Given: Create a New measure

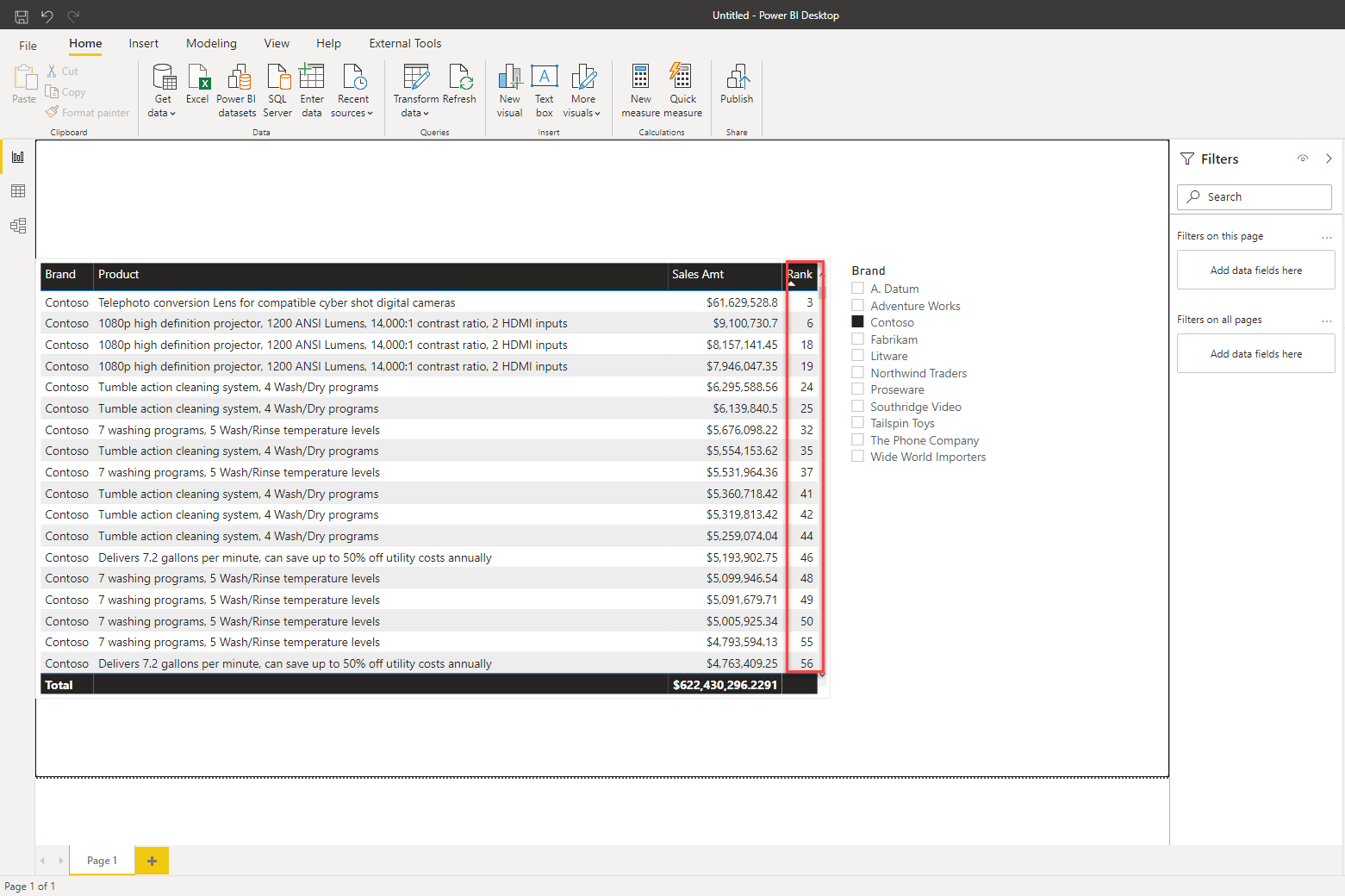Looking at the screenshot, I should 640,90.
